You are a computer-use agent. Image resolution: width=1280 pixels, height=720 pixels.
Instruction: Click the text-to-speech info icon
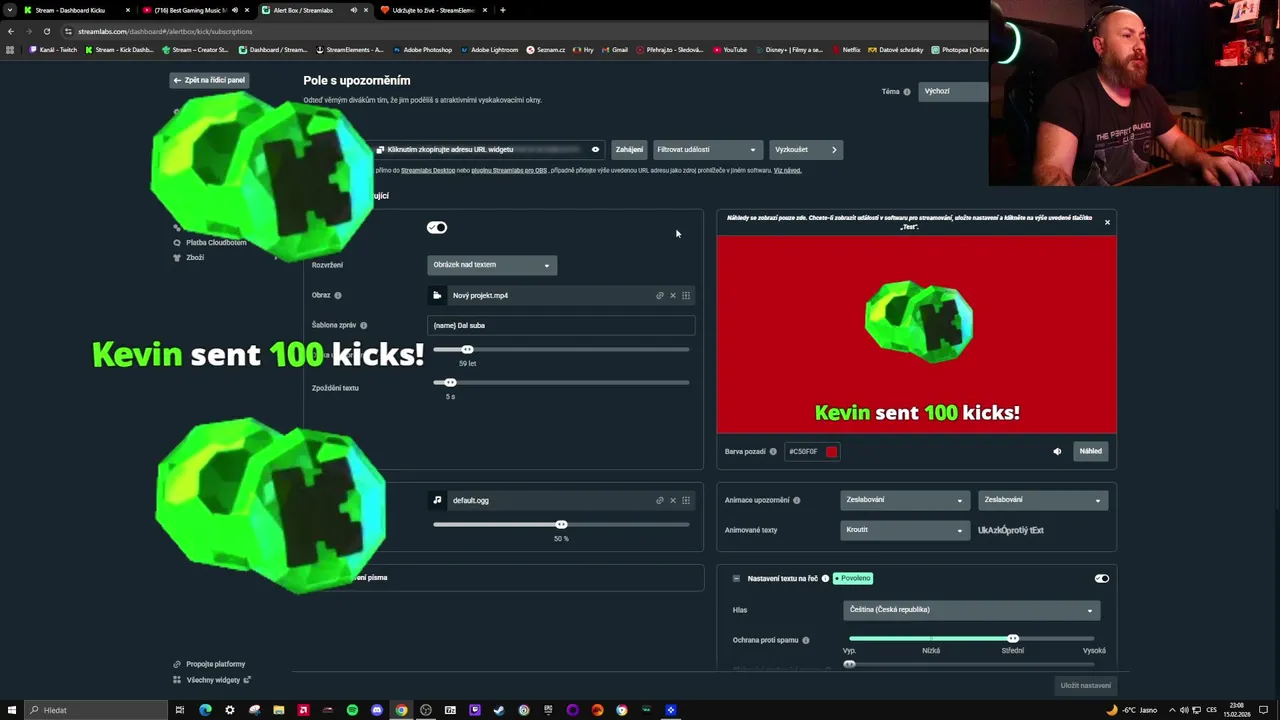(x=825, y=579)
